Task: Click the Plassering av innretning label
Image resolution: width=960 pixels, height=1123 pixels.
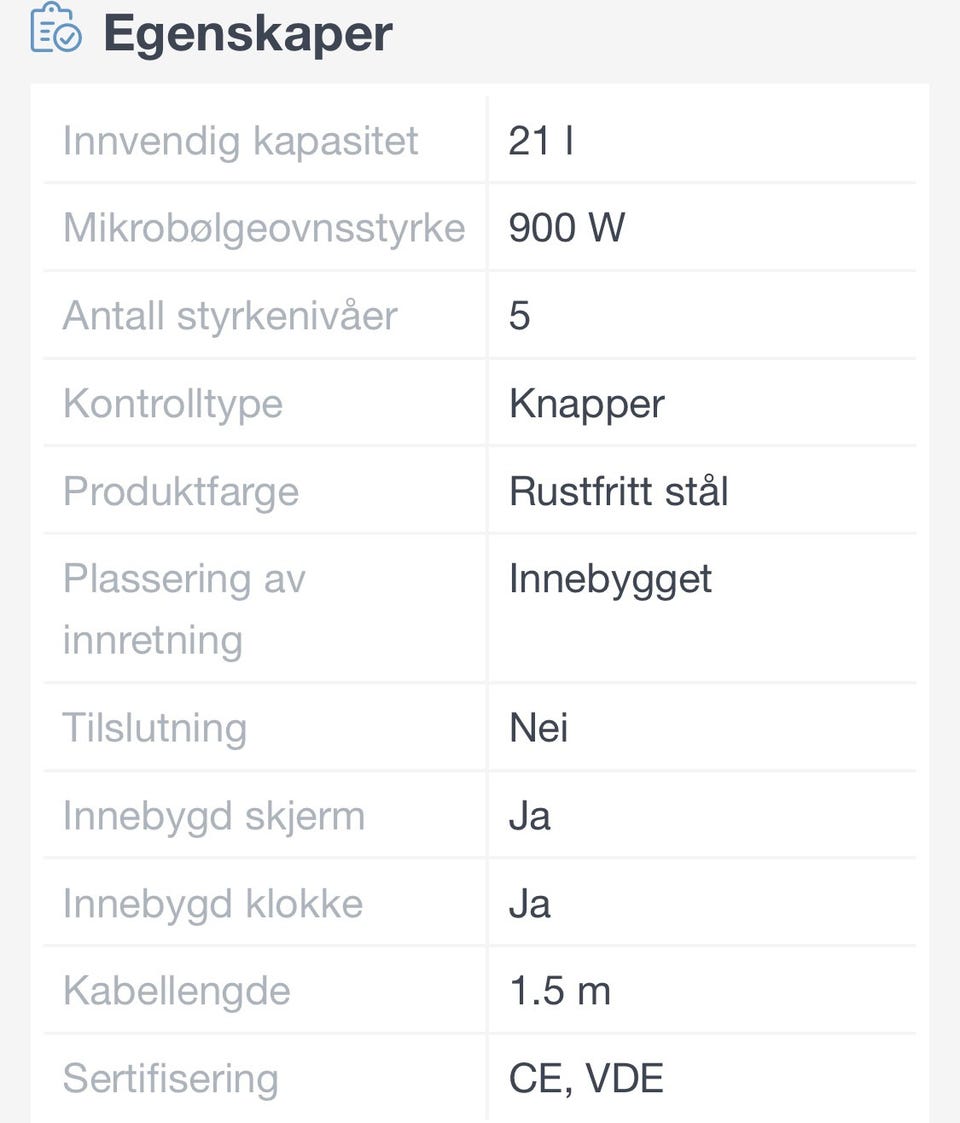Action: 184,609
